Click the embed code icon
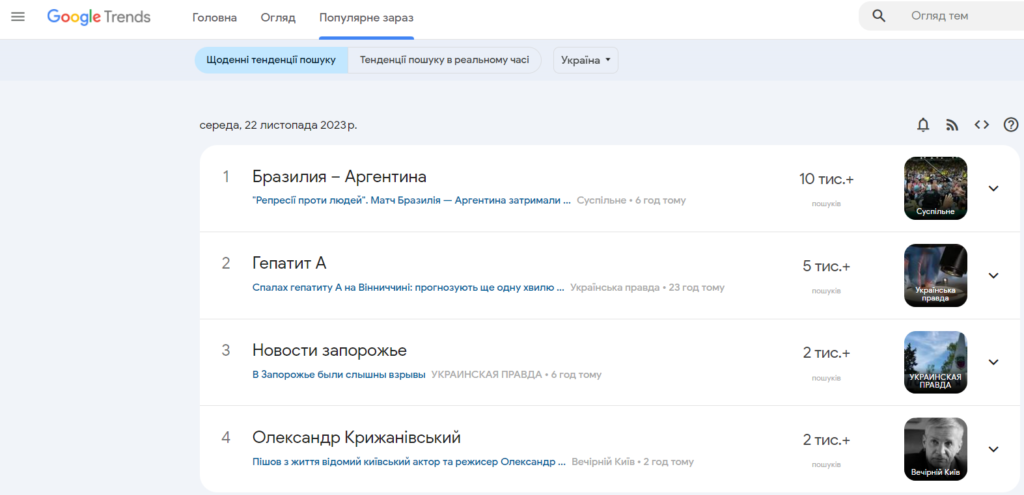Viewport: 1024px width, 495px height. 981,125
